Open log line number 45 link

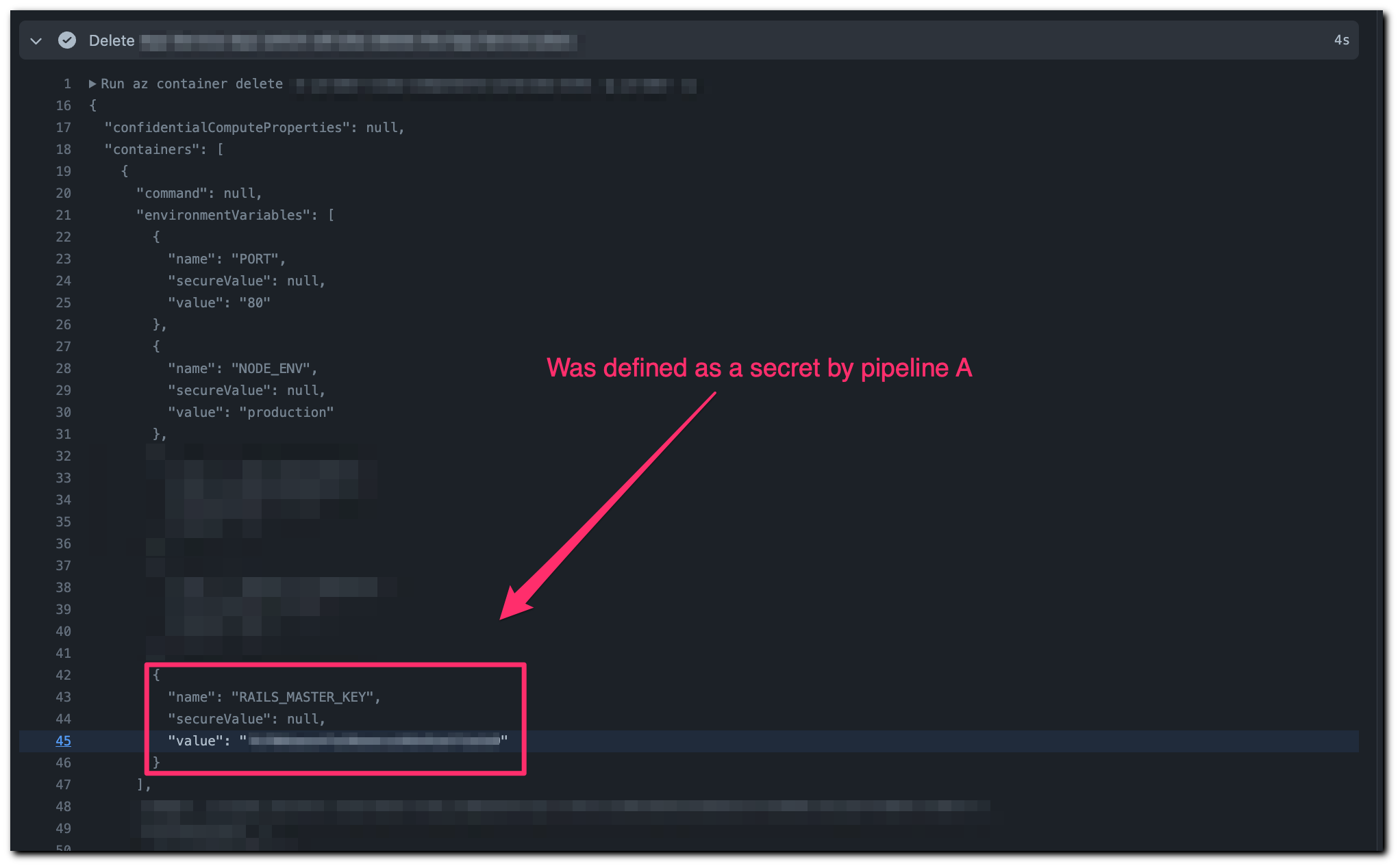tap(64, 741)
